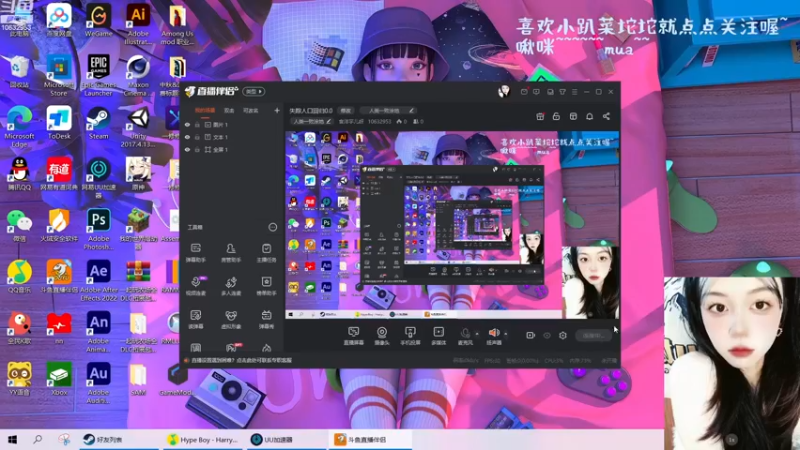Open Windows taskbar search
Viewport: 800px width, 450px height.
coord(37,439)
